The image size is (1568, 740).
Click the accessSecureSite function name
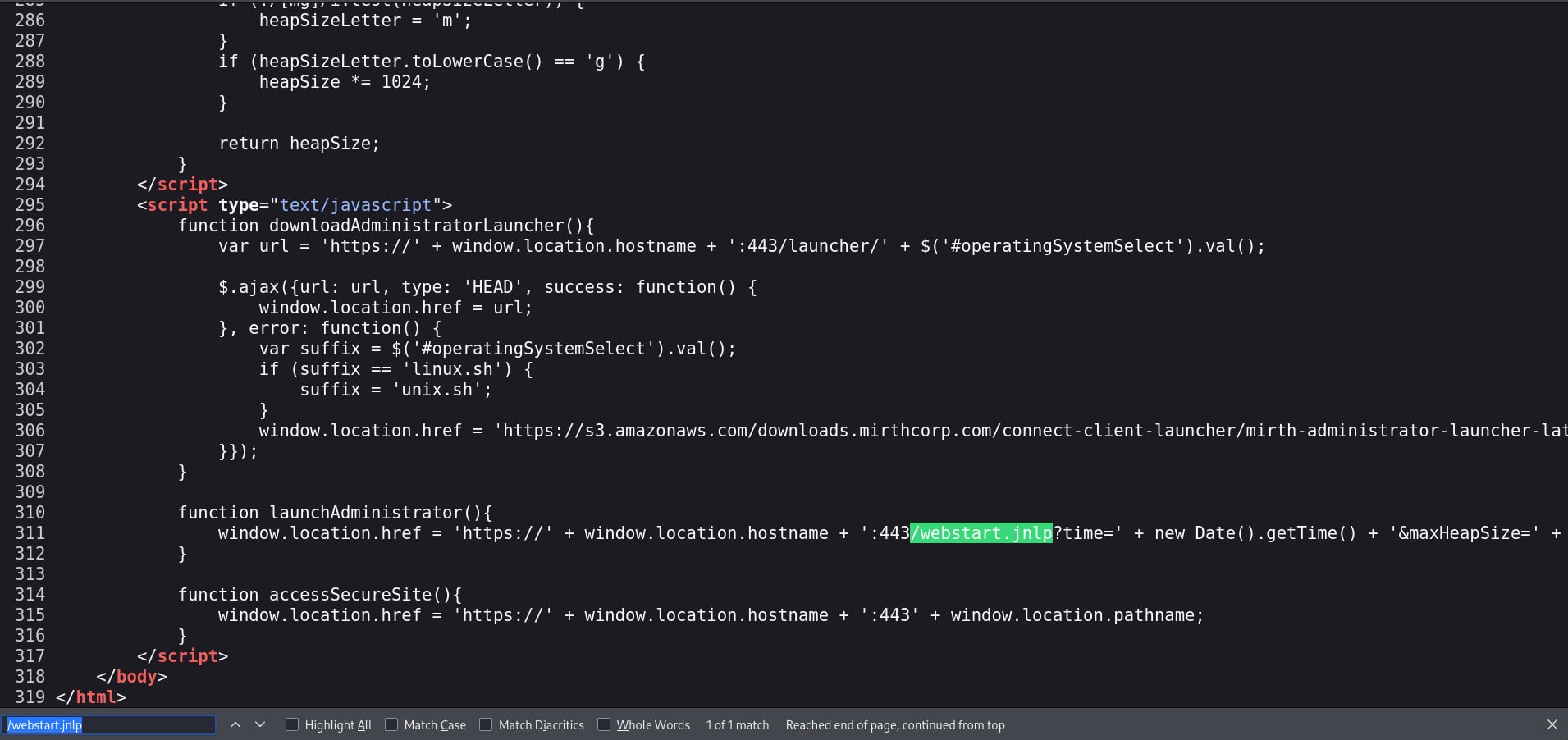(x=350, y=595)
